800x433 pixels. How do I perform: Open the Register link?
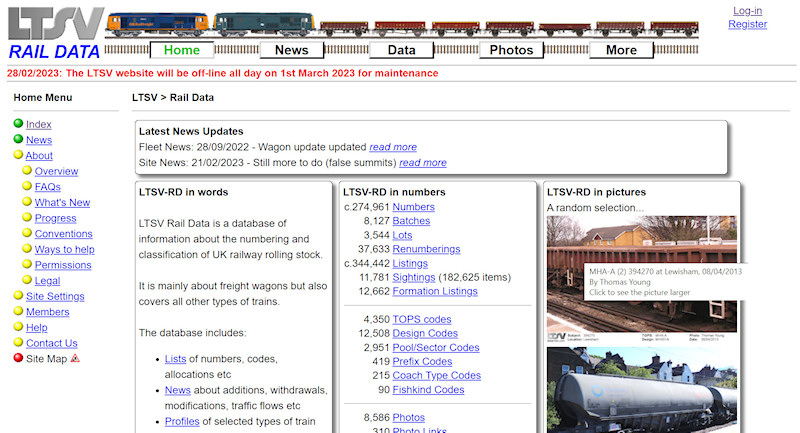pos(747,24)
